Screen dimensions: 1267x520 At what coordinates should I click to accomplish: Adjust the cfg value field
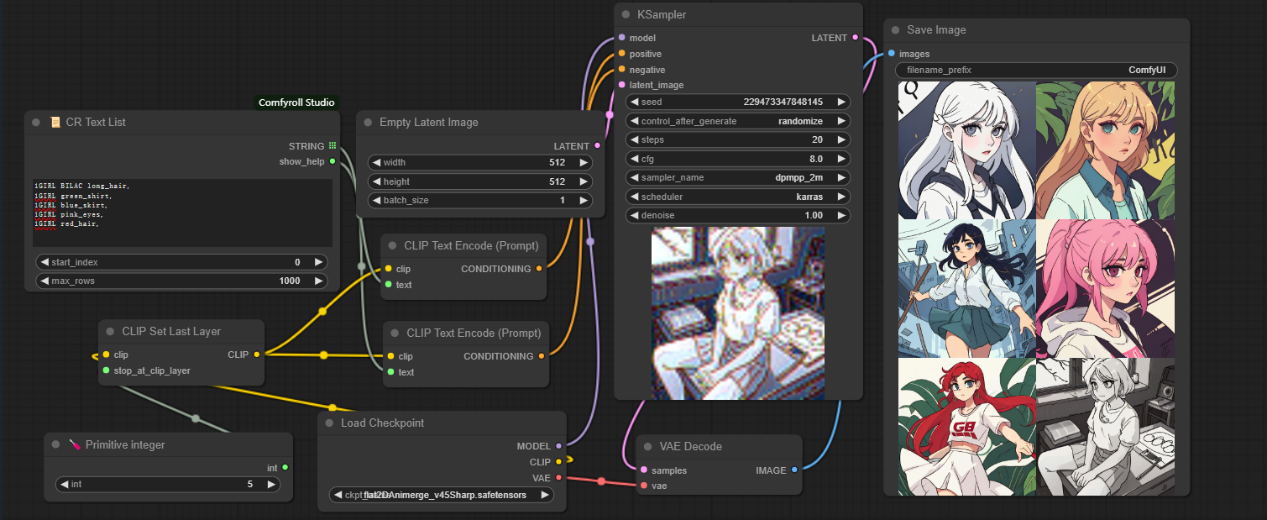(738, 158)
